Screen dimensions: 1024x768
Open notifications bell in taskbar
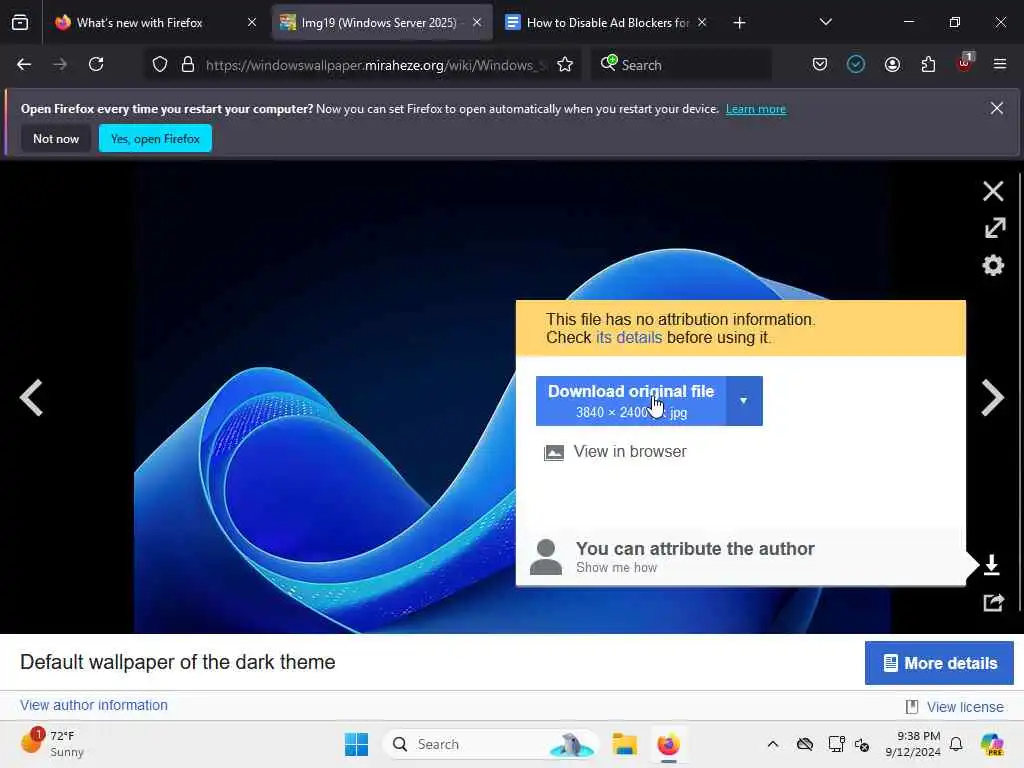coord(956,744)
